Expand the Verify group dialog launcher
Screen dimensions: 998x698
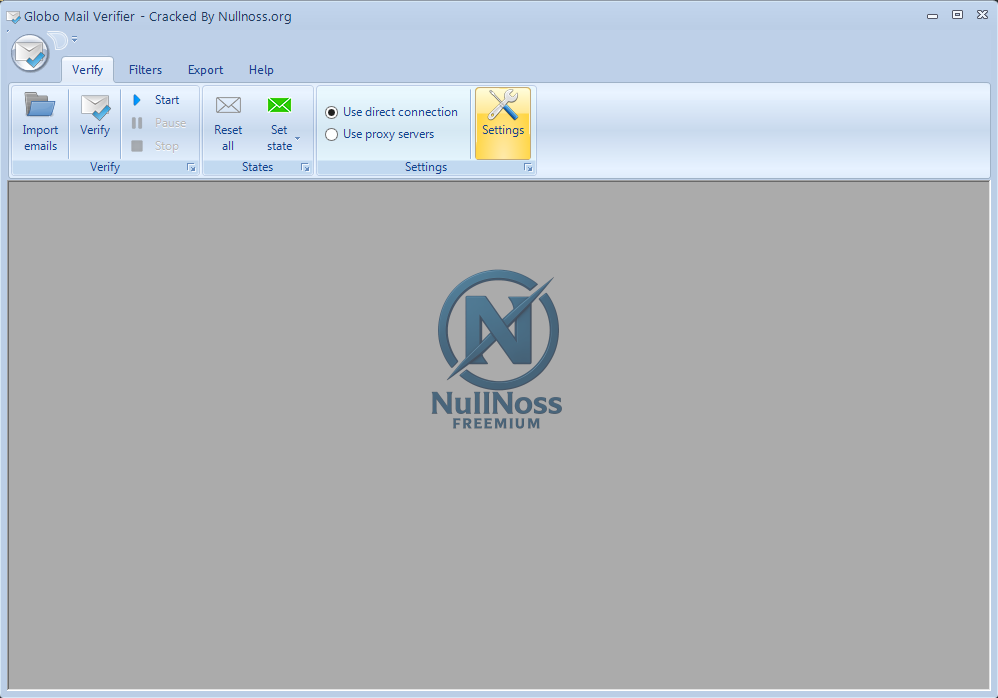pos(190,167)
